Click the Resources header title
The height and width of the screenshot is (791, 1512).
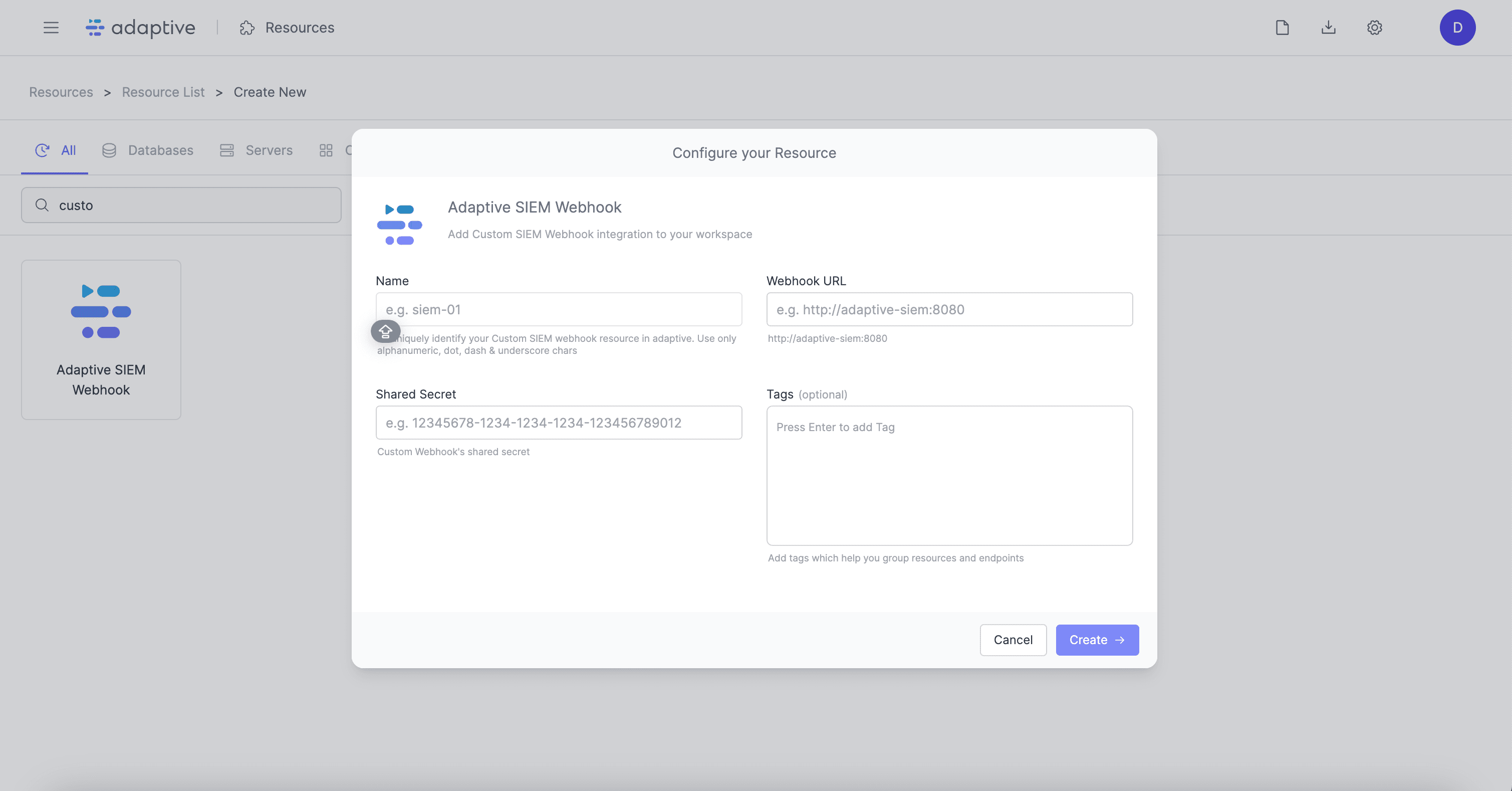pos(300,28)
